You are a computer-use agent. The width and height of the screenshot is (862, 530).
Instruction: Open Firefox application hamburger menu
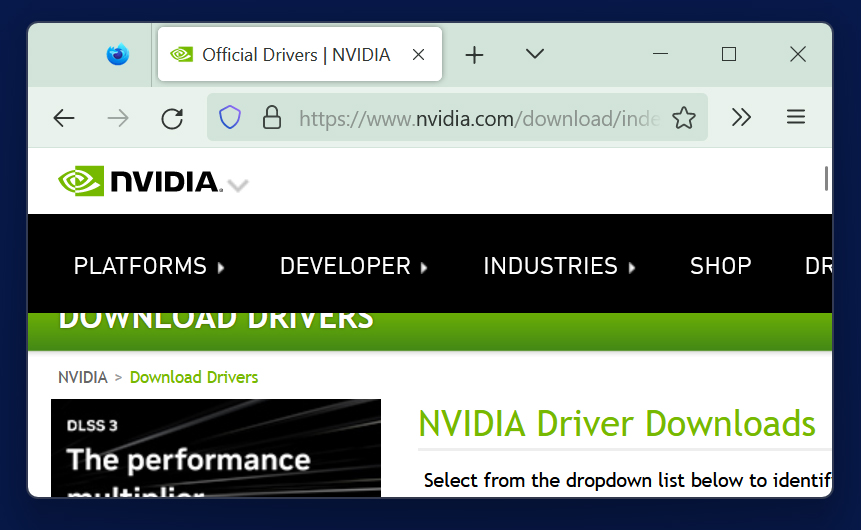[795, 117]
